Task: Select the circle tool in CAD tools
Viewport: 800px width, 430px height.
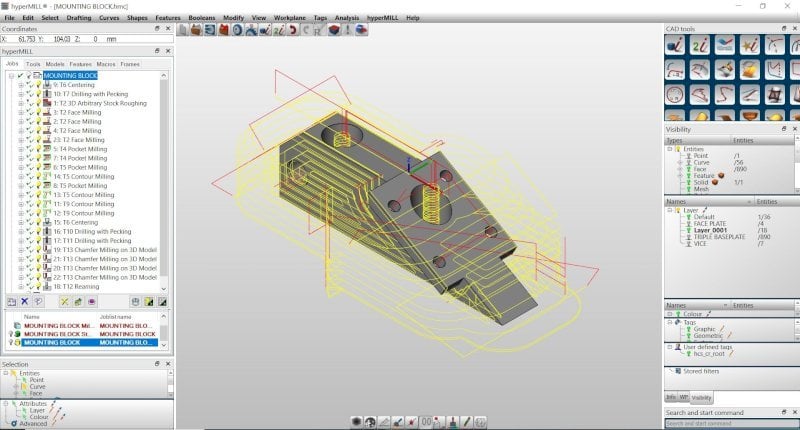Action: (675, 95)
